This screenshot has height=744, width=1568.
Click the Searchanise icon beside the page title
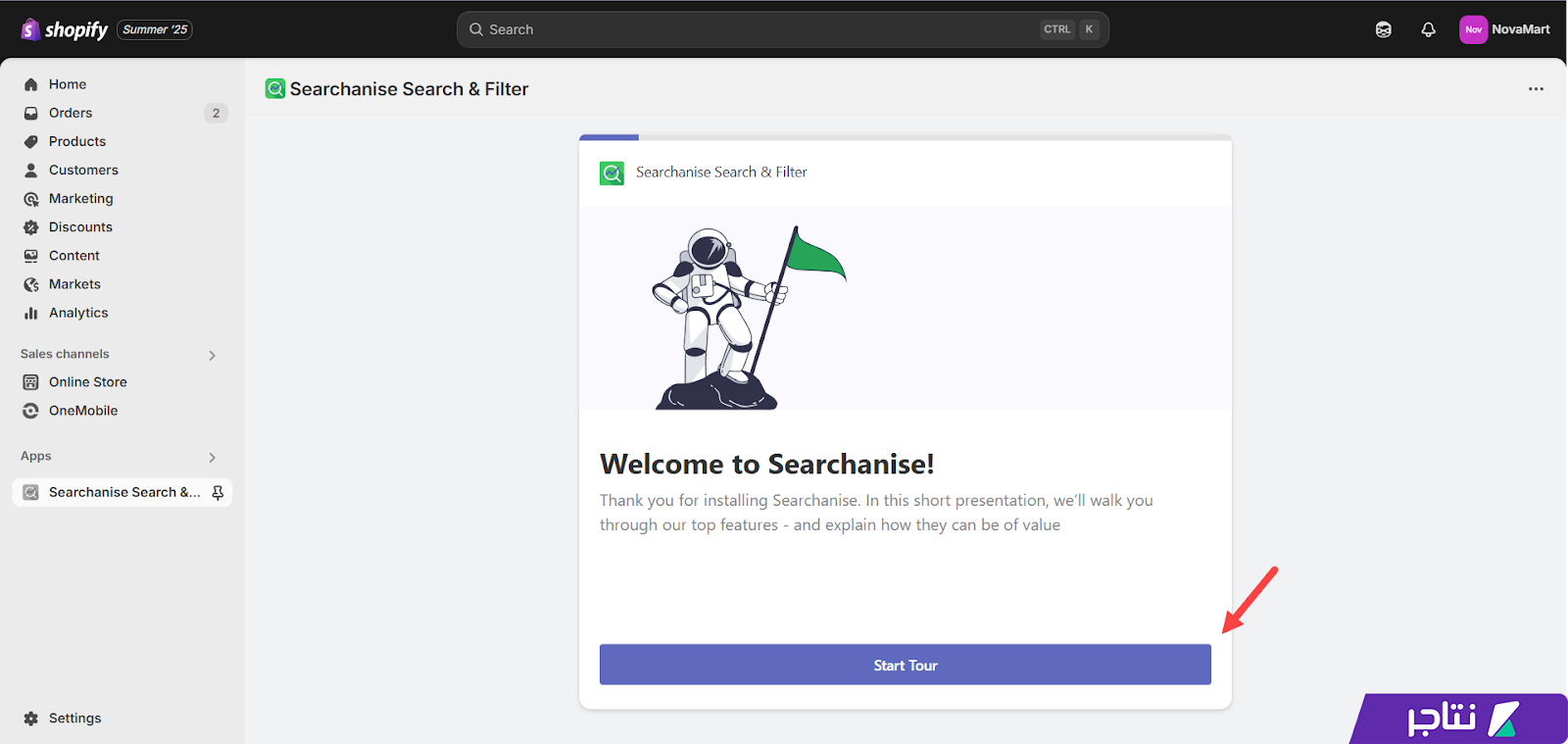[x=275, y=89]
